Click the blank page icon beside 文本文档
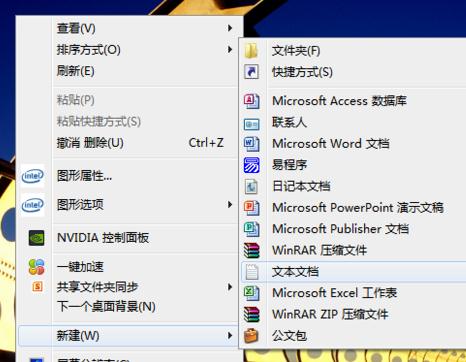Image resolution: width=466 pixels, height=362 pixels. (x=252, y=272)
